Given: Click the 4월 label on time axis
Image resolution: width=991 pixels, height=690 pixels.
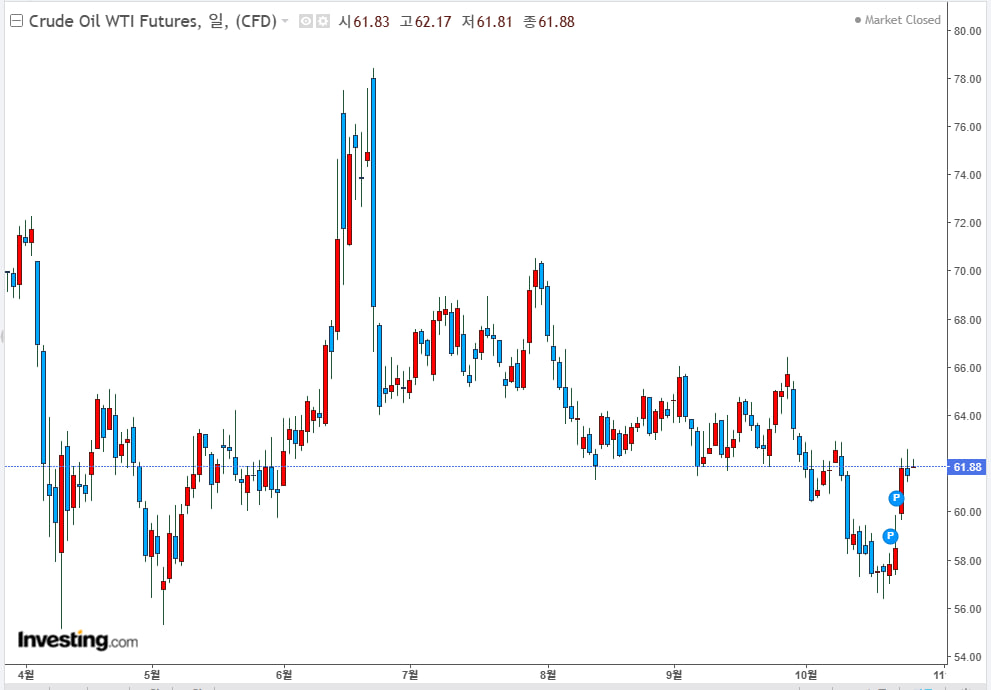Looking at the screenshot, I should coord(26,673).
